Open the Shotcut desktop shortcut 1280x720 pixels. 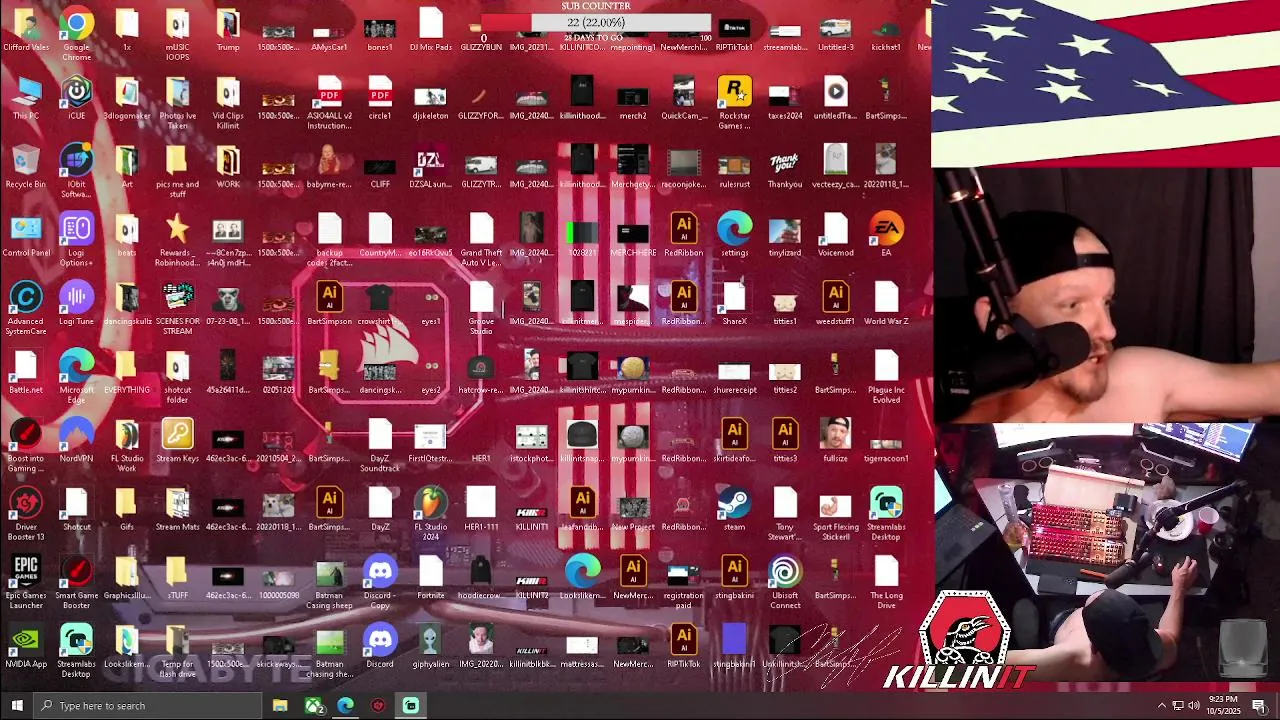coord(76,509)
